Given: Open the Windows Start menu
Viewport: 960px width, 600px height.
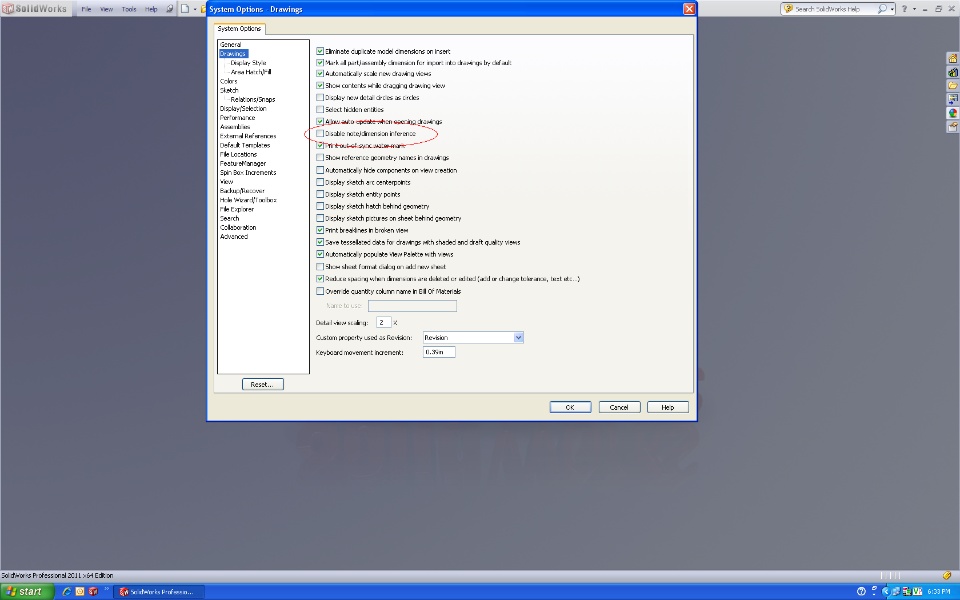Looking at the screenshot, I should pyautogui.click(x=28, y=591).
